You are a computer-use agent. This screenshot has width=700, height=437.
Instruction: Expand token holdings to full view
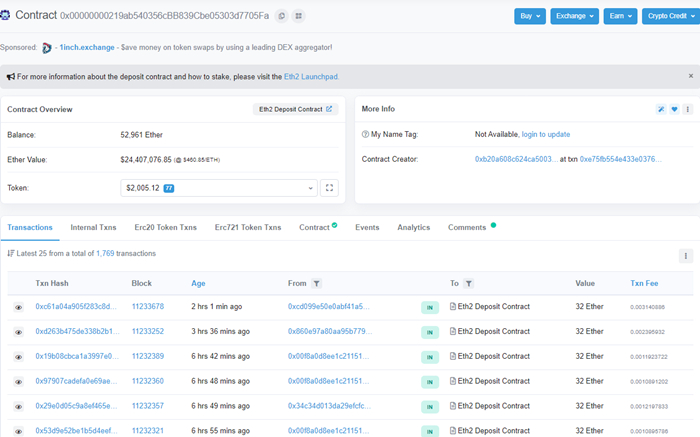tap(330, 187)
